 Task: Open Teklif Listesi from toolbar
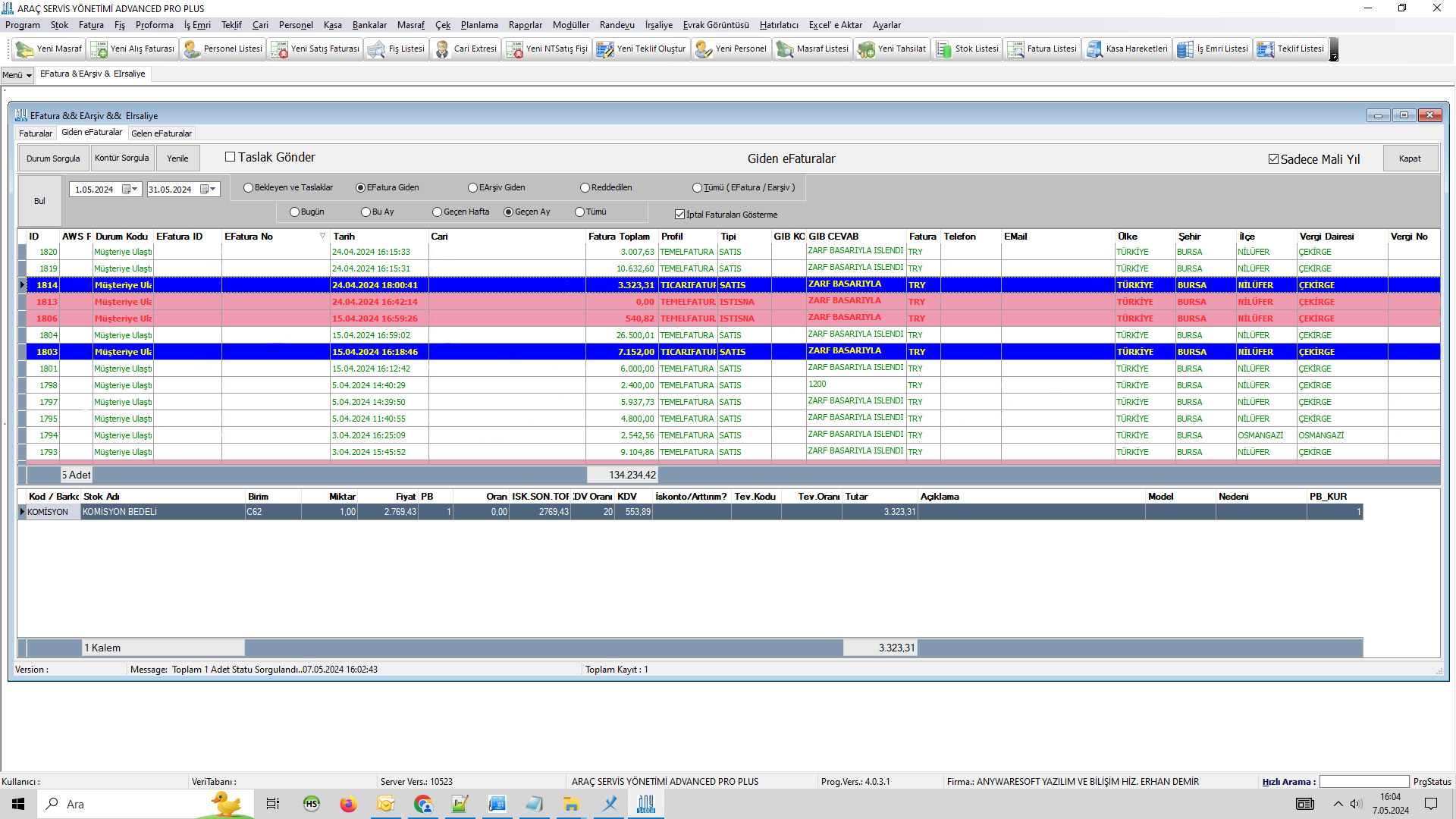[1291, 49]
